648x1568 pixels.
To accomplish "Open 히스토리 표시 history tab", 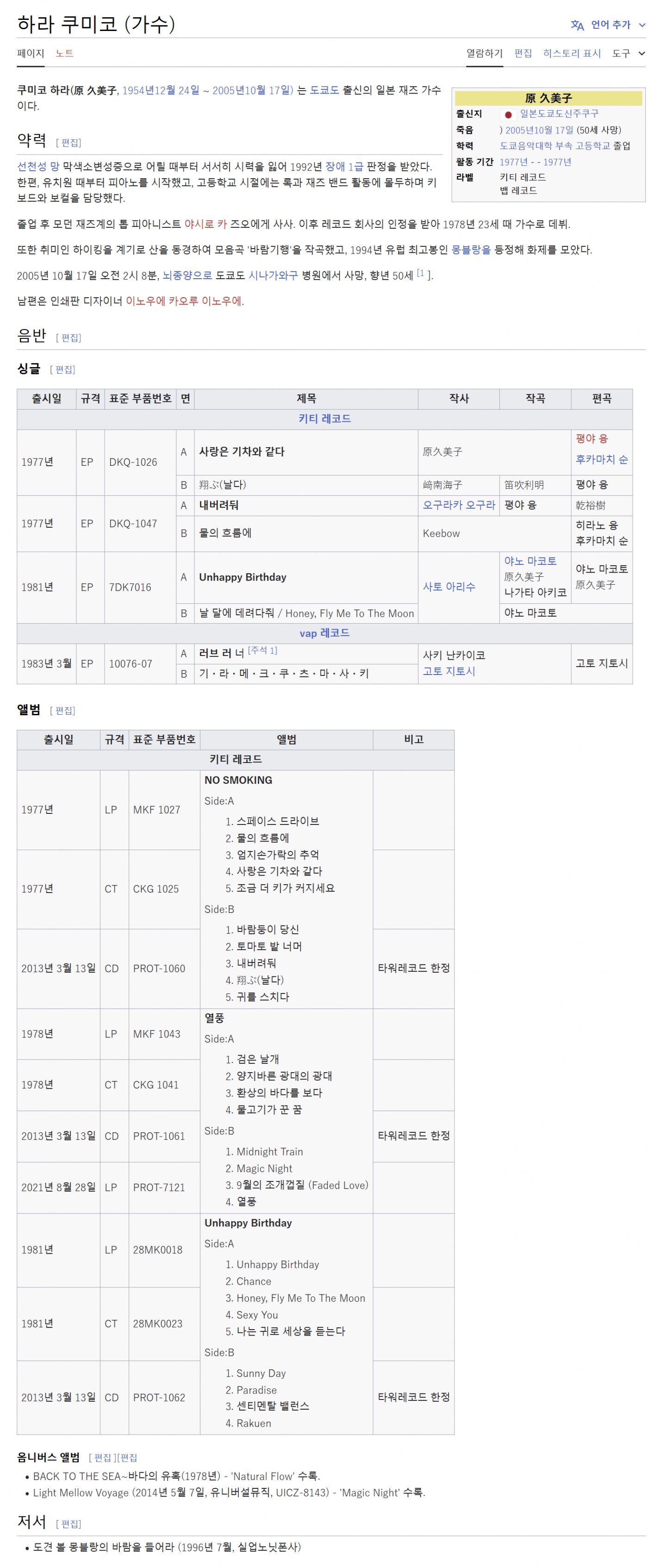I will [x=571, y=54].
